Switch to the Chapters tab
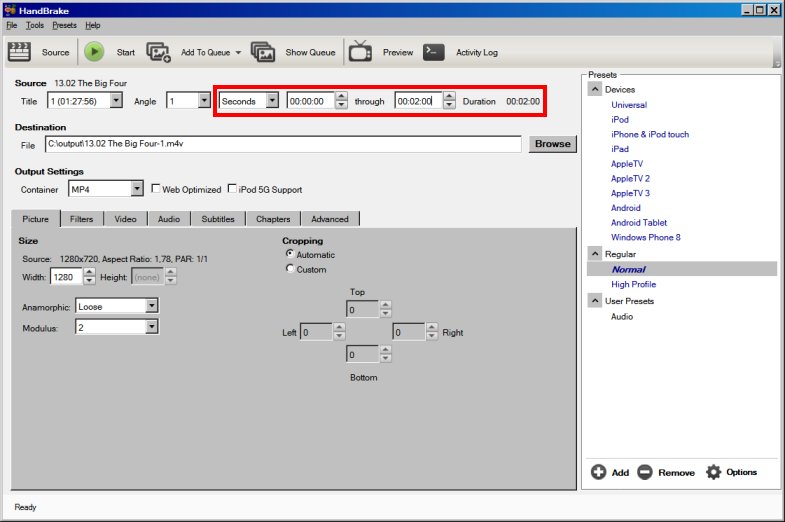 coord(273,219)
